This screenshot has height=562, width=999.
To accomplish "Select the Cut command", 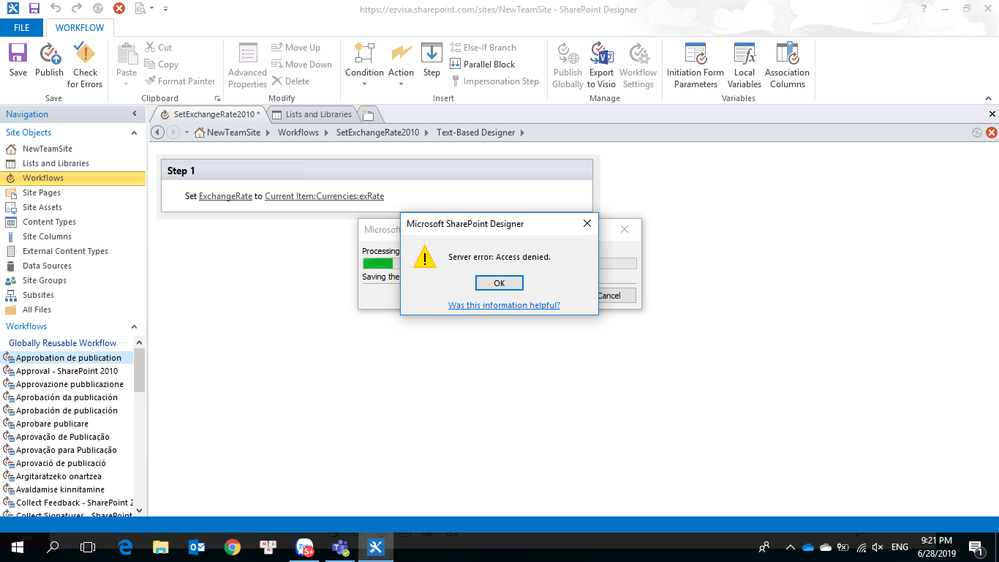I will click(x=159, y=47).
